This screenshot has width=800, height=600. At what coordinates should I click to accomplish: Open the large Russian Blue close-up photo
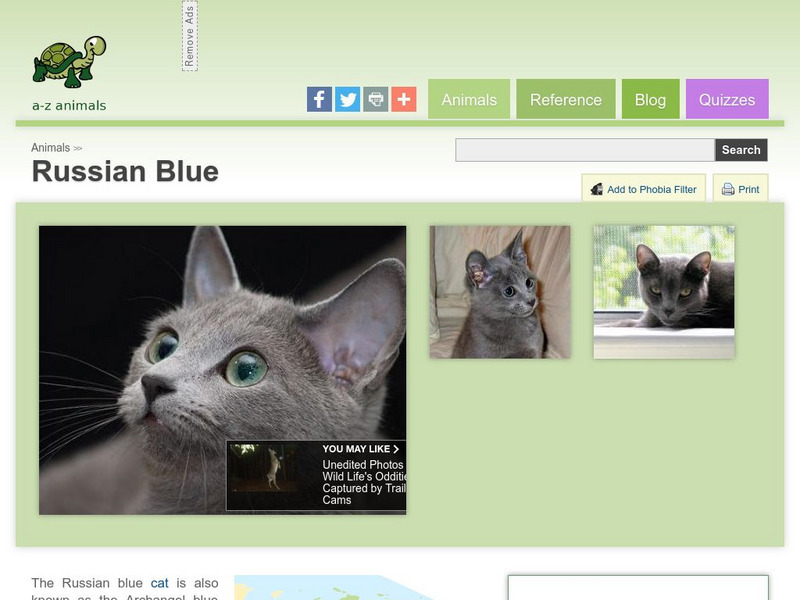222,370
